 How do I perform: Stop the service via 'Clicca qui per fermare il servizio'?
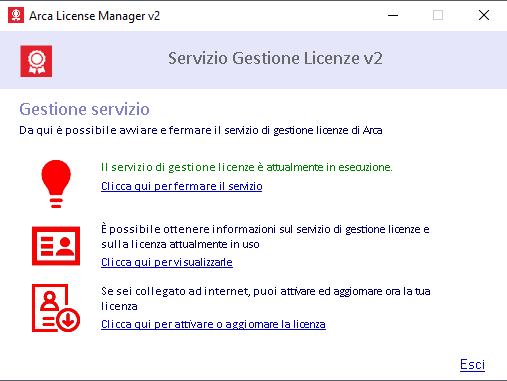coord(182,186)
